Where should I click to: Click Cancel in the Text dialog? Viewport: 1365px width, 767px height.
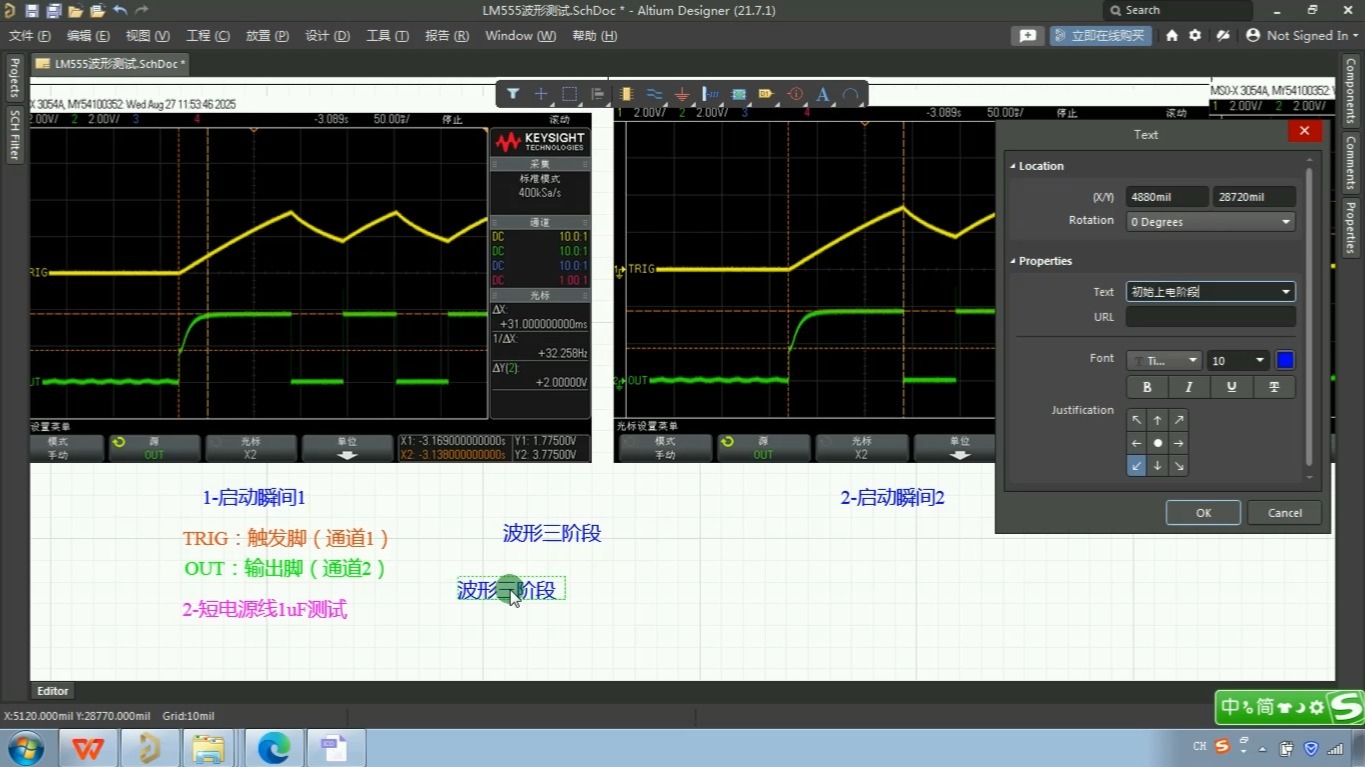click(x=1285, y=513)
